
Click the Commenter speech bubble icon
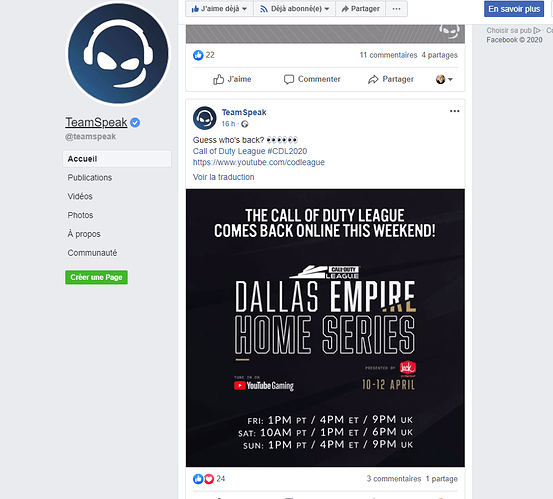click(289, 79)
